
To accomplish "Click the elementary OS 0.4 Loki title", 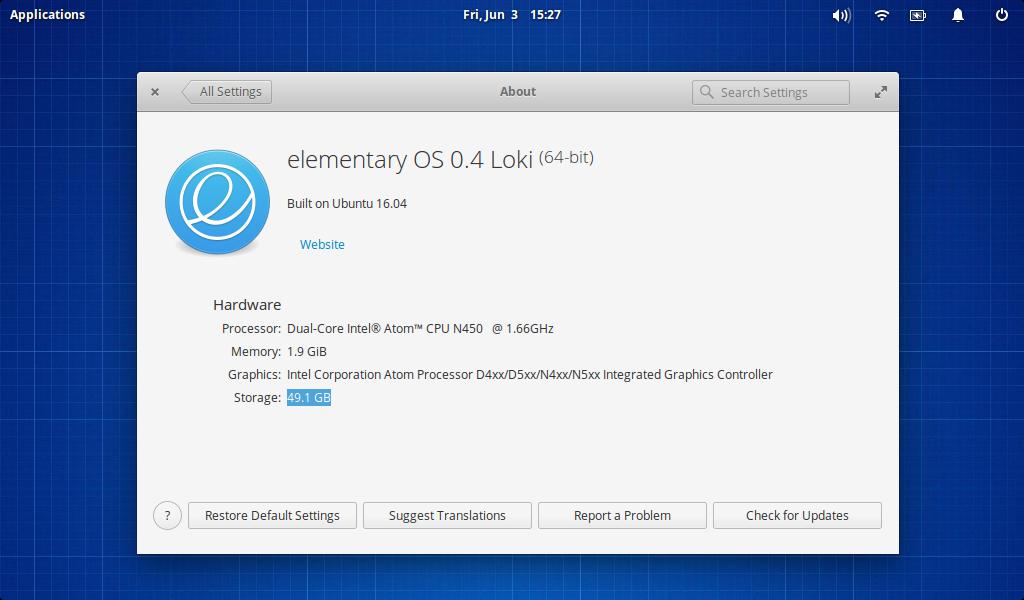I will tap(410, 159).
